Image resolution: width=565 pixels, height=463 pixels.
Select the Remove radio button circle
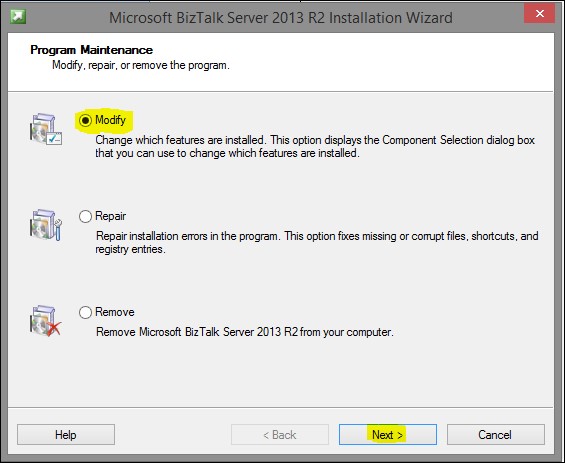coord(85,312)
